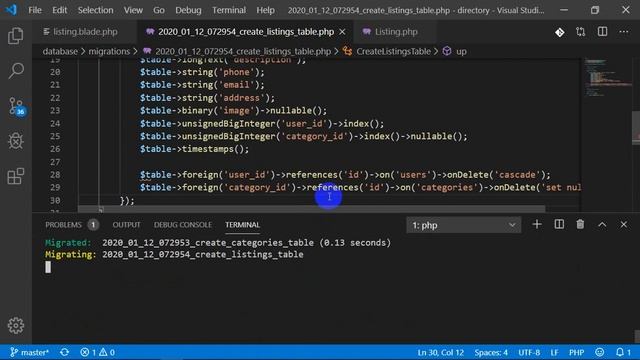
Task: Open the Extensions view
Action: pyautogui.click(x=16, y=176)
